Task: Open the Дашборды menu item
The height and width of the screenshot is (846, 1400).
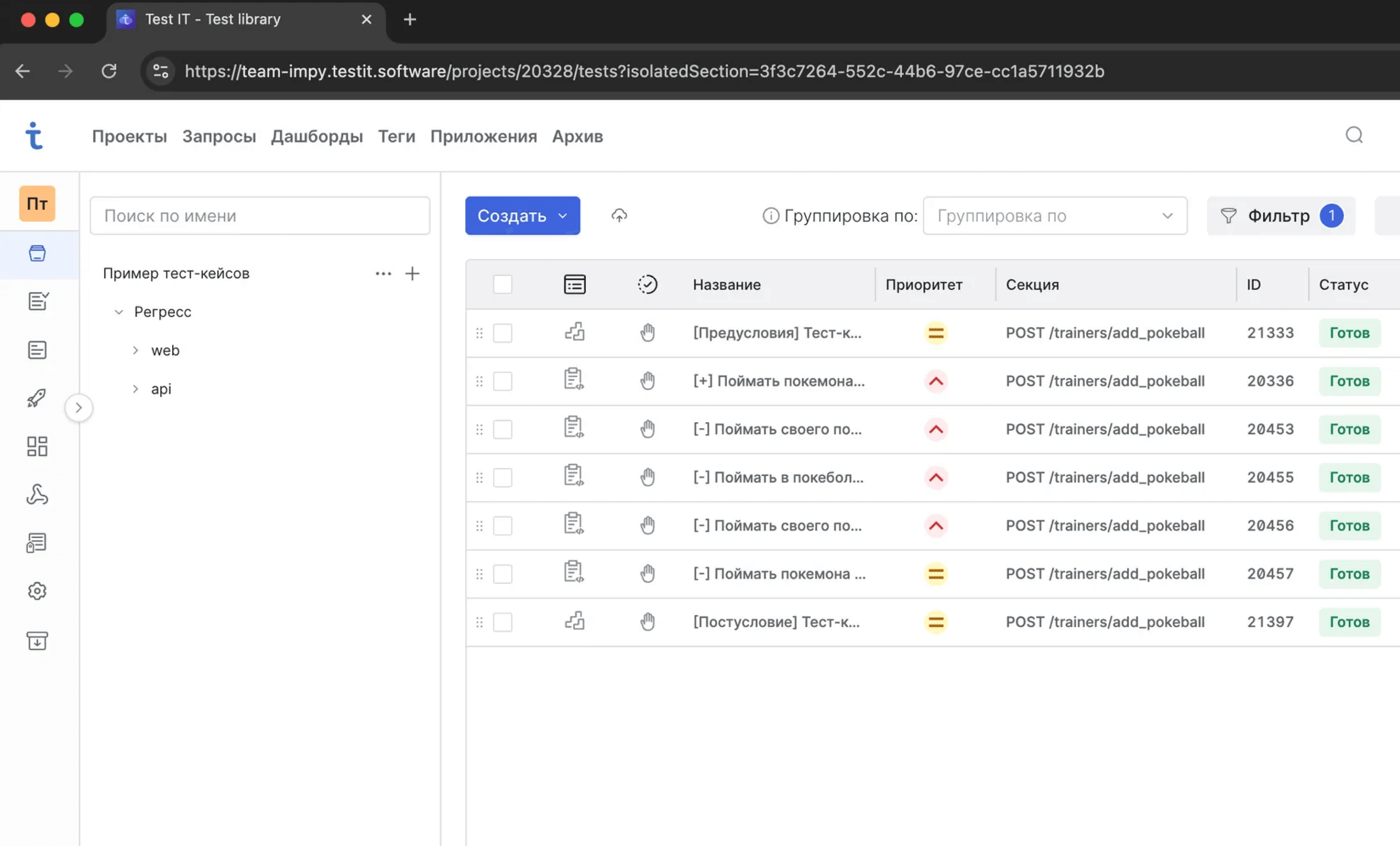Action: (x=316, y=137)
